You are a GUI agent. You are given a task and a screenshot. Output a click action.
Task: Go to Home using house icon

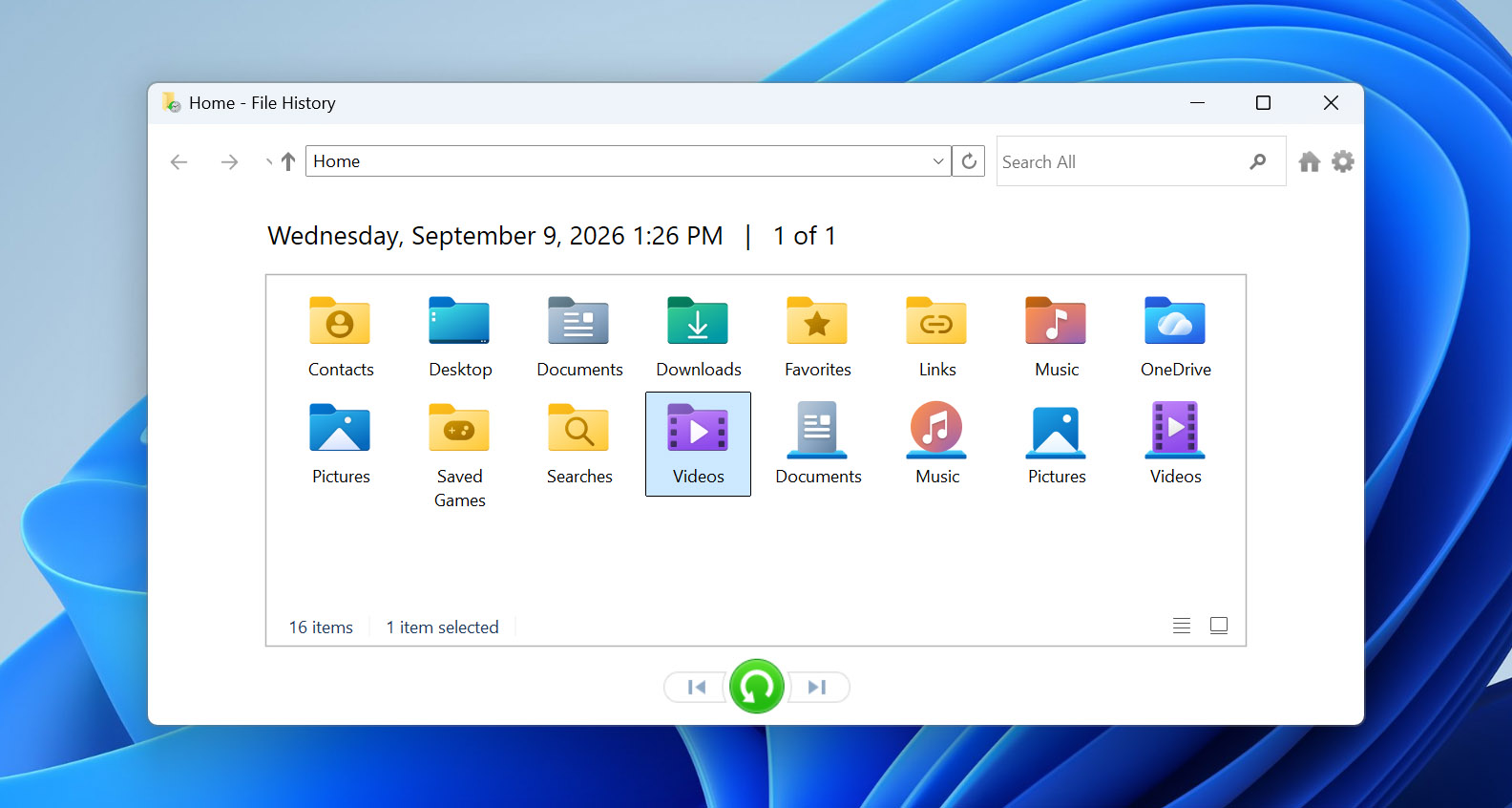click(1310, 161)
